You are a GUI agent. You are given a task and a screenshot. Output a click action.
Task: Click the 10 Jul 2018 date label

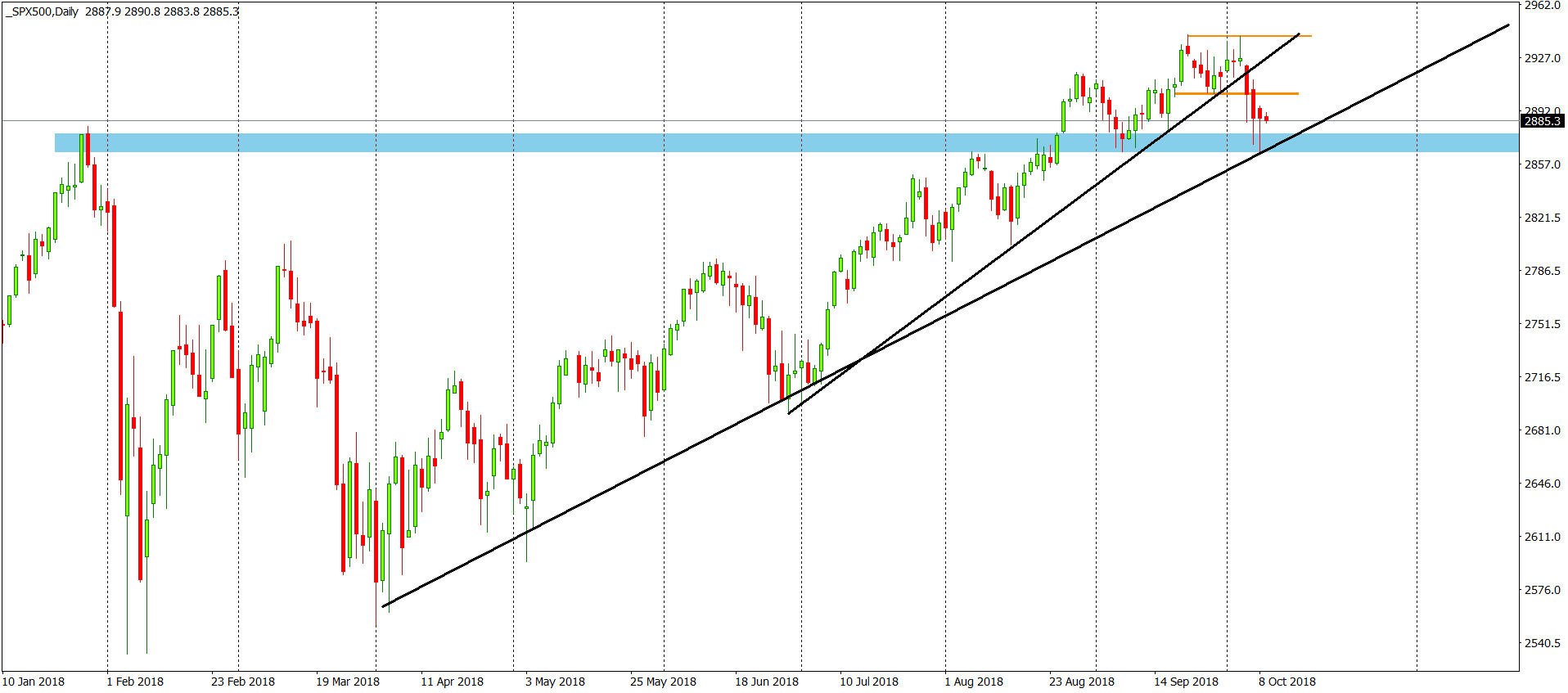point(869,682)
